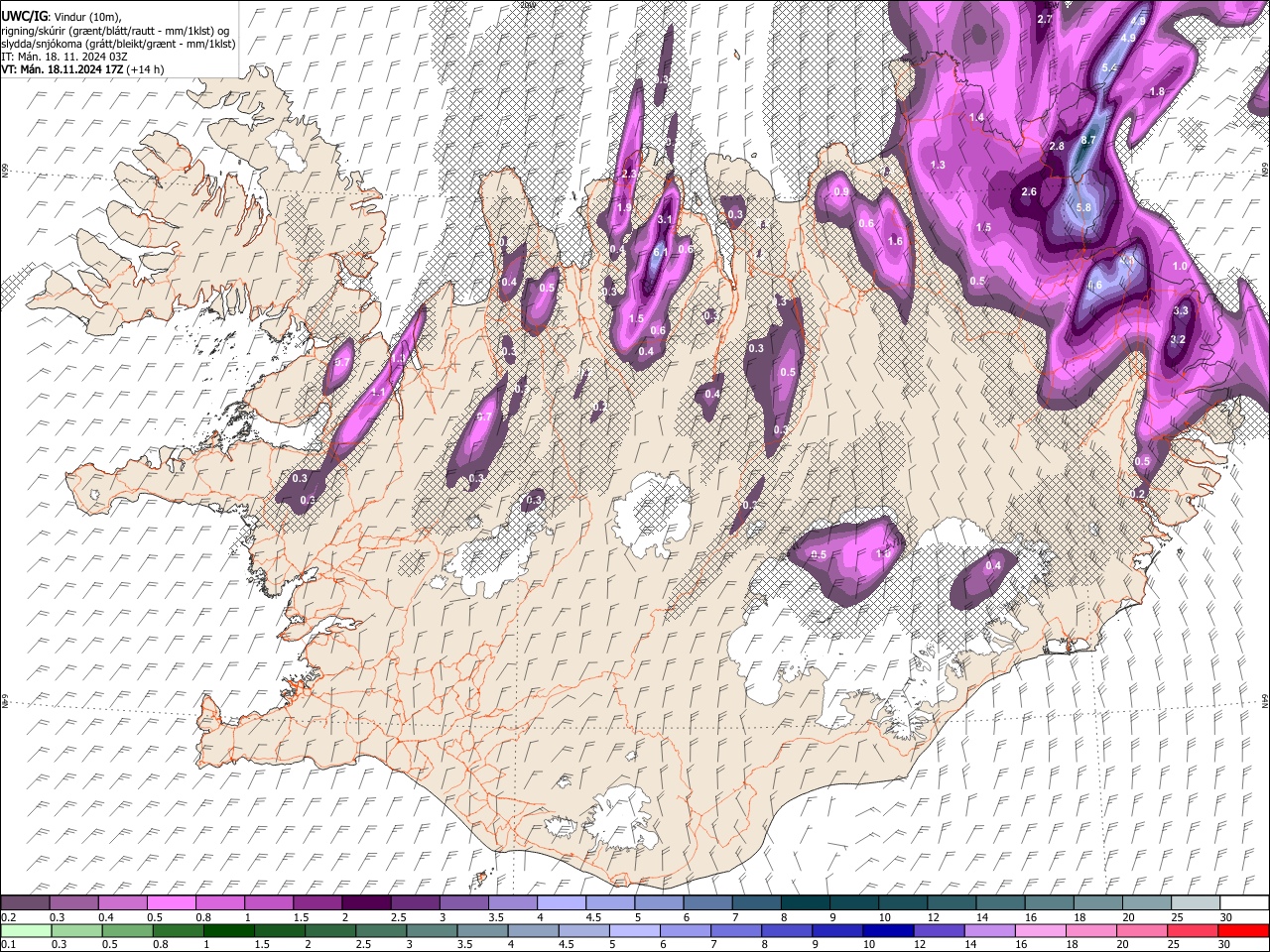Screen dimensions: 1270x952
Task: Select the "slydda/snjókoma" legend description line
Action: [118, 44]
